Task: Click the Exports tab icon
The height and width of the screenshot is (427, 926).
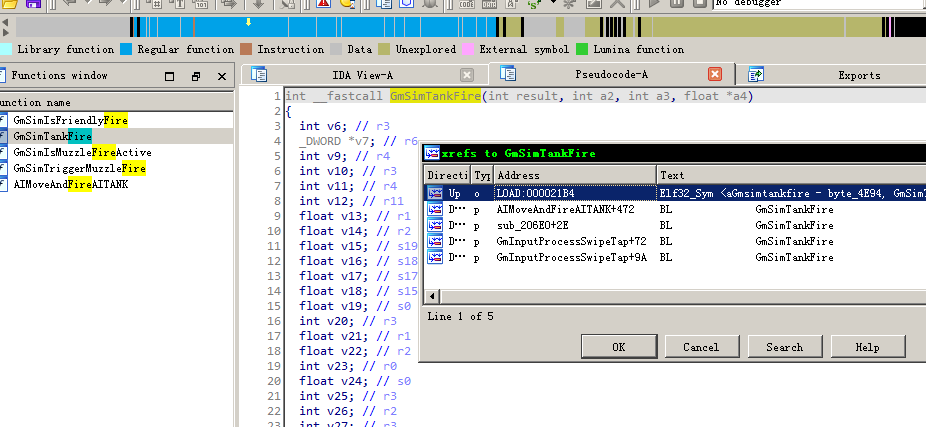Action: 756,74
